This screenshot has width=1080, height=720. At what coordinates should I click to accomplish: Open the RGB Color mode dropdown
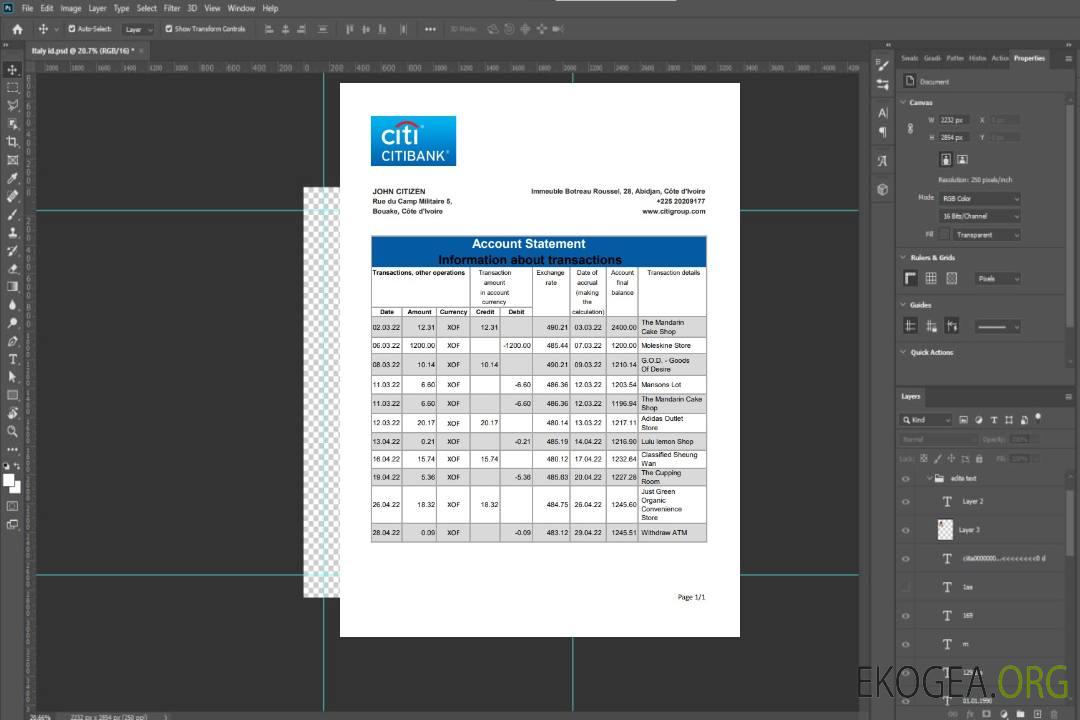click(x=980, y=198)
